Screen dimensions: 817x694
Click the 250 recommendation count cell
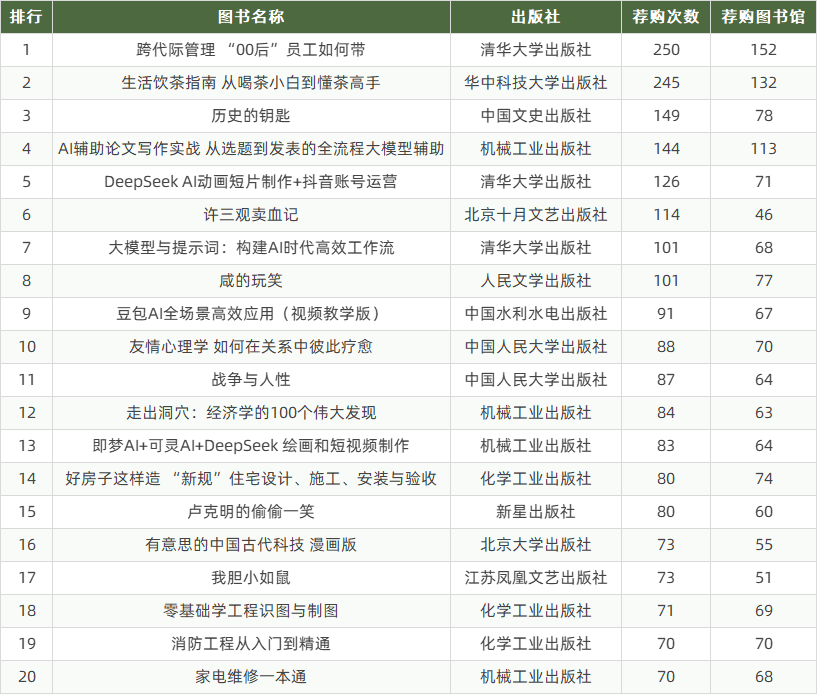click(x=665, y=50)
